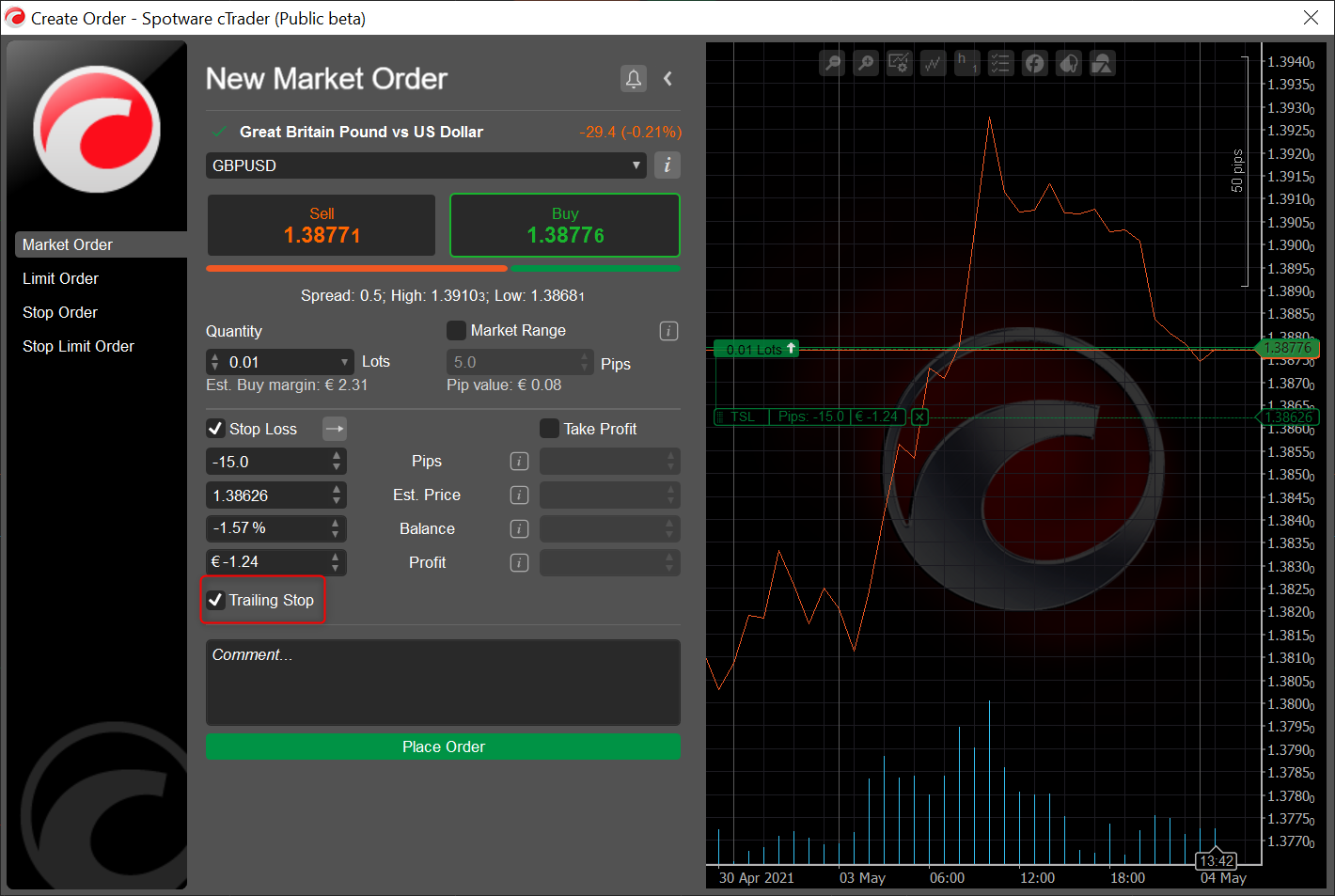Click cTrader logo in title bar

tap(16, 18)
